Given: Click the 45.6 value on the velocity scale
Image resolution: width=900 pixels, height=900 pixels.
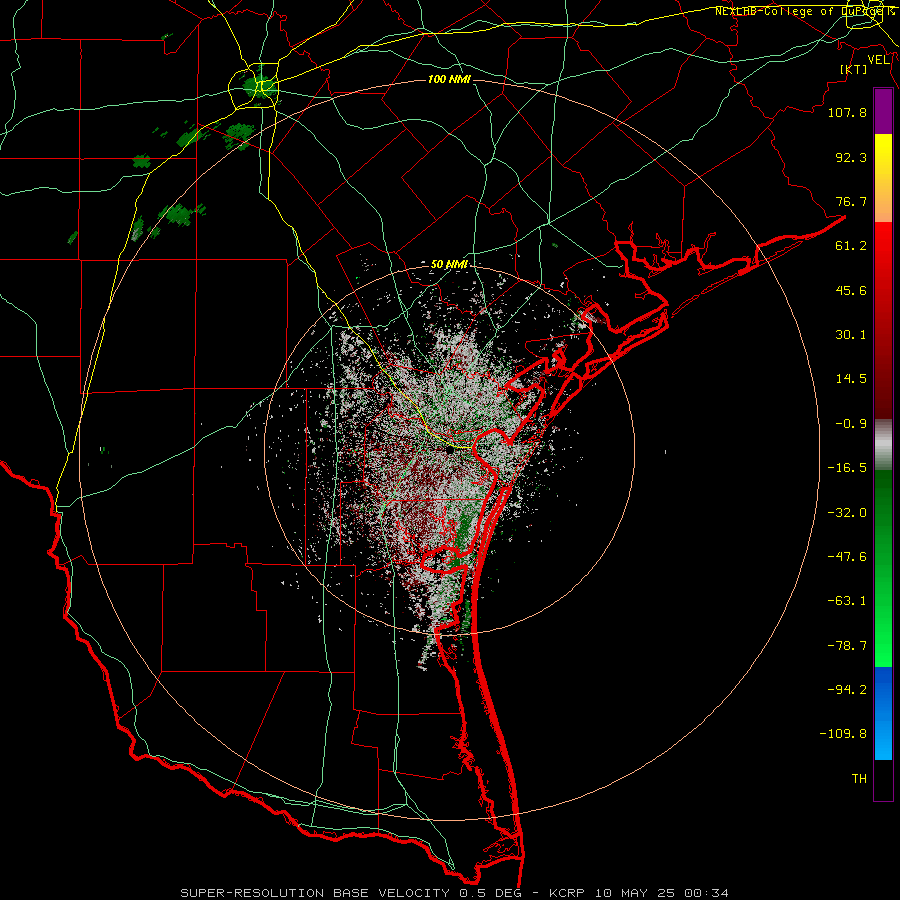Looking at the screenshot, I should click(x=851, y=290).
